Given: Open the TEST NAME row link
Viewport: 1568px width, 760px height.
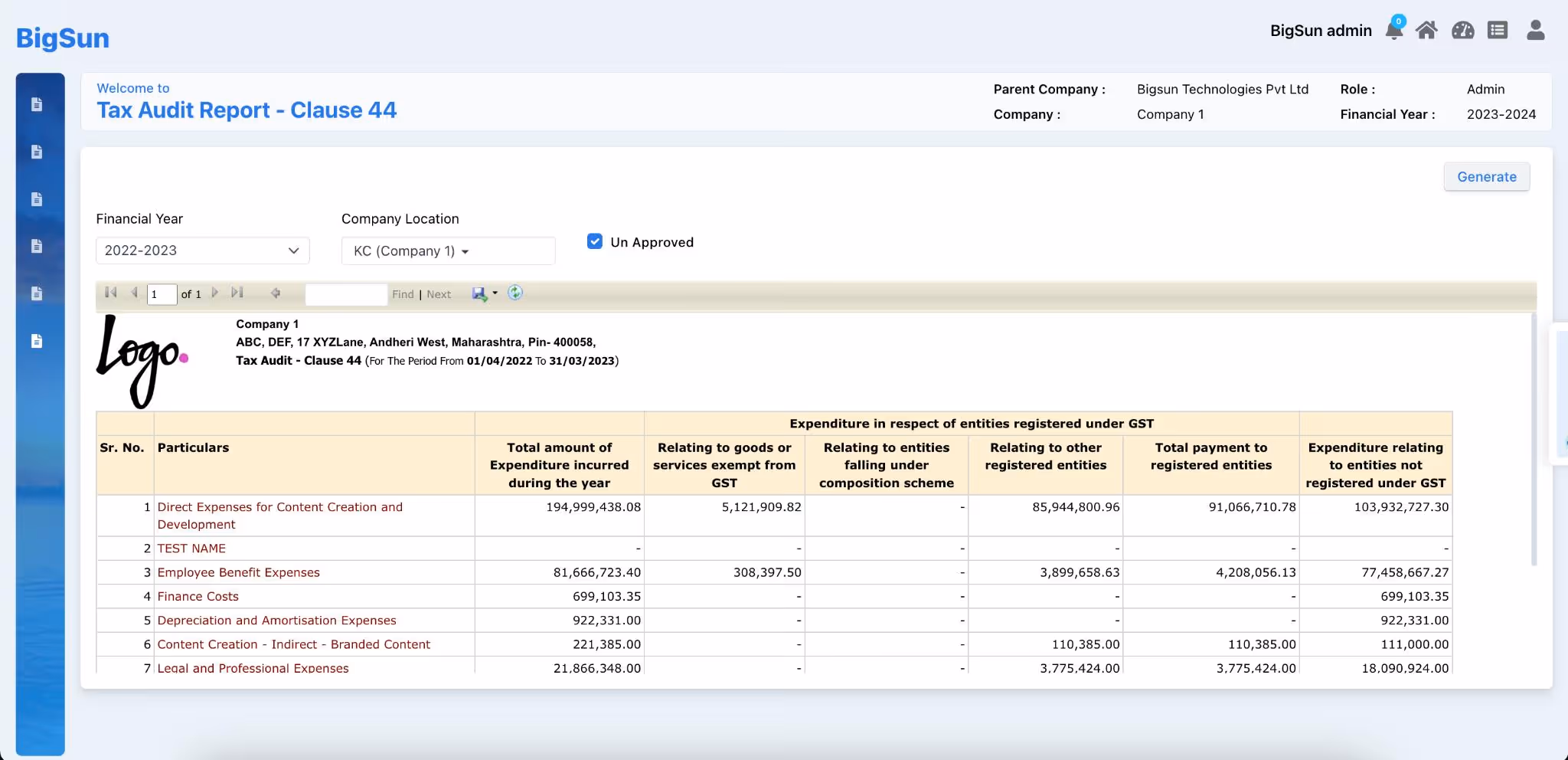Looking at the screenshot, I should click(191, 549).
